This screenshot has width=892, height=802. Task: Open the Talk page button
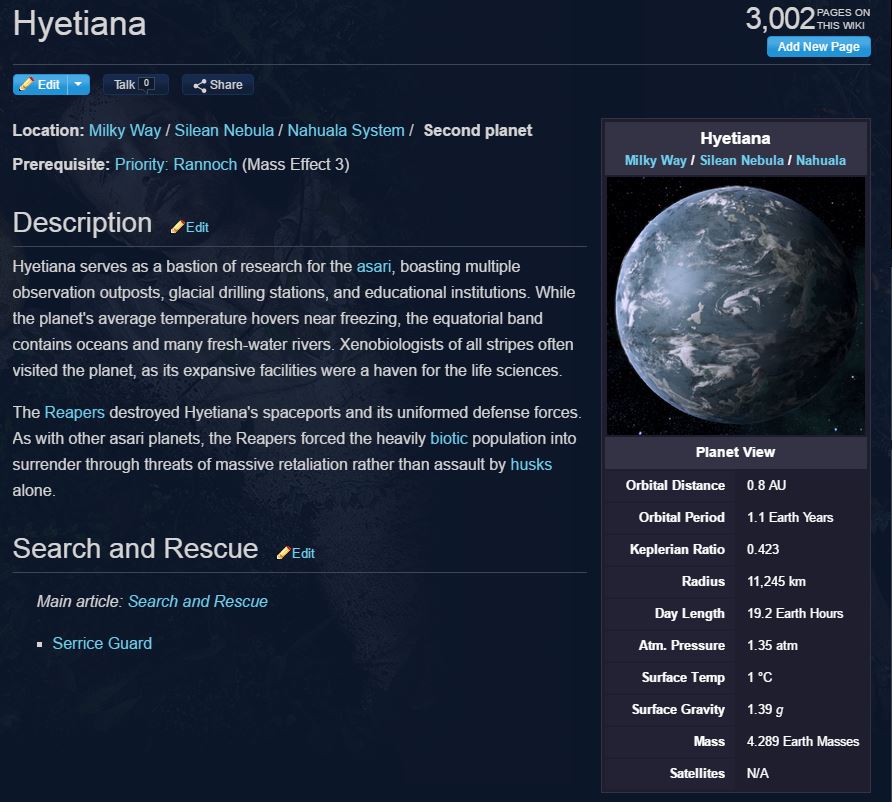tap(135, 85)
